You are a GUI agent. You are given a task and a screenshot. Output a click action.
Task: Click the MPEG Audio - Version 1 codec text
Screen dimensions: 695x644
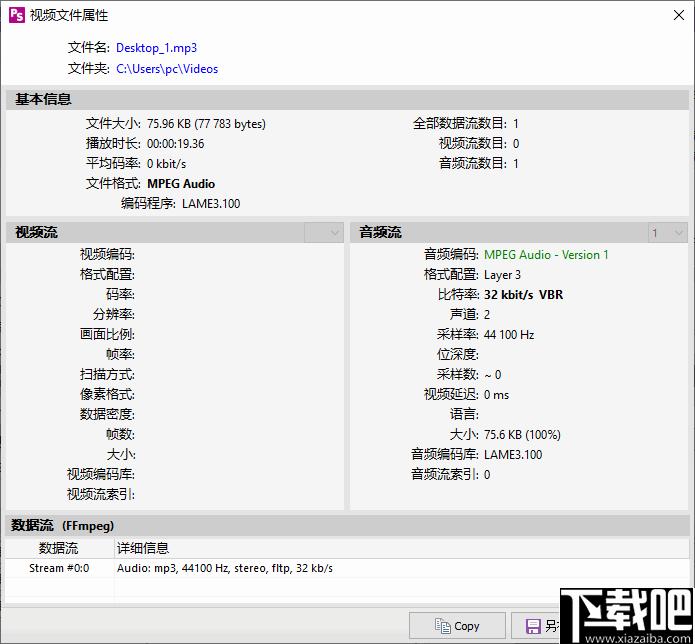pos(546,255)
